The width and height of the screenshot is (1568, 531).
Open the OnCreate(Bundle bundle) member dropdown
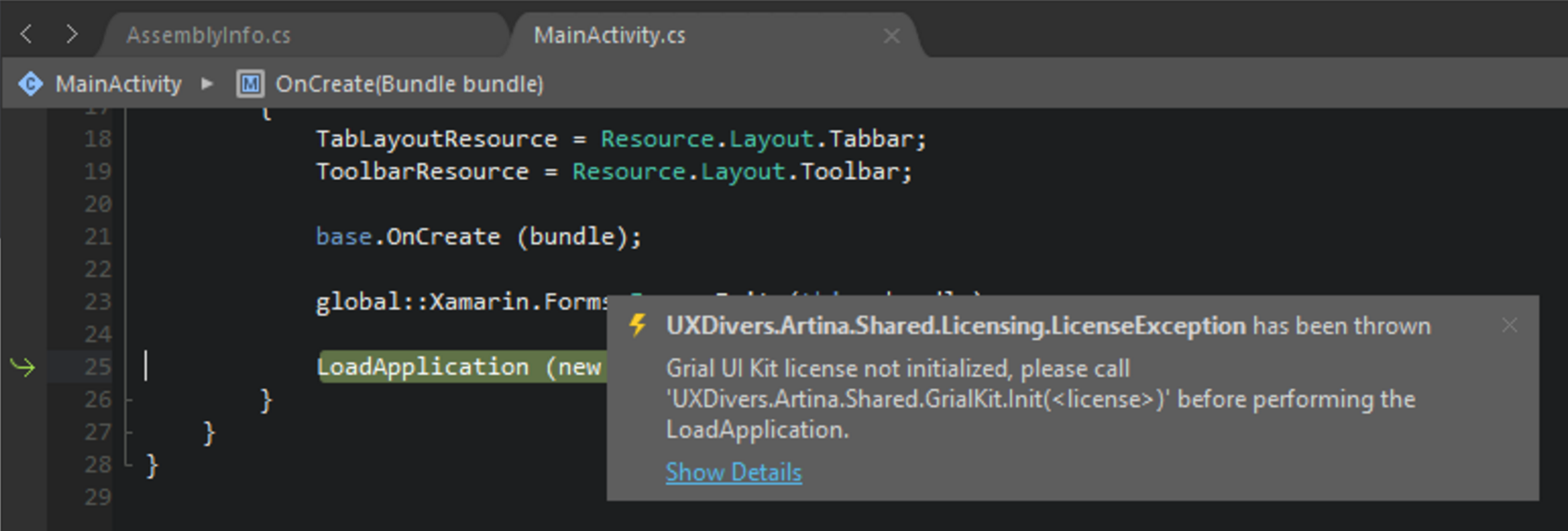point(409,84)
